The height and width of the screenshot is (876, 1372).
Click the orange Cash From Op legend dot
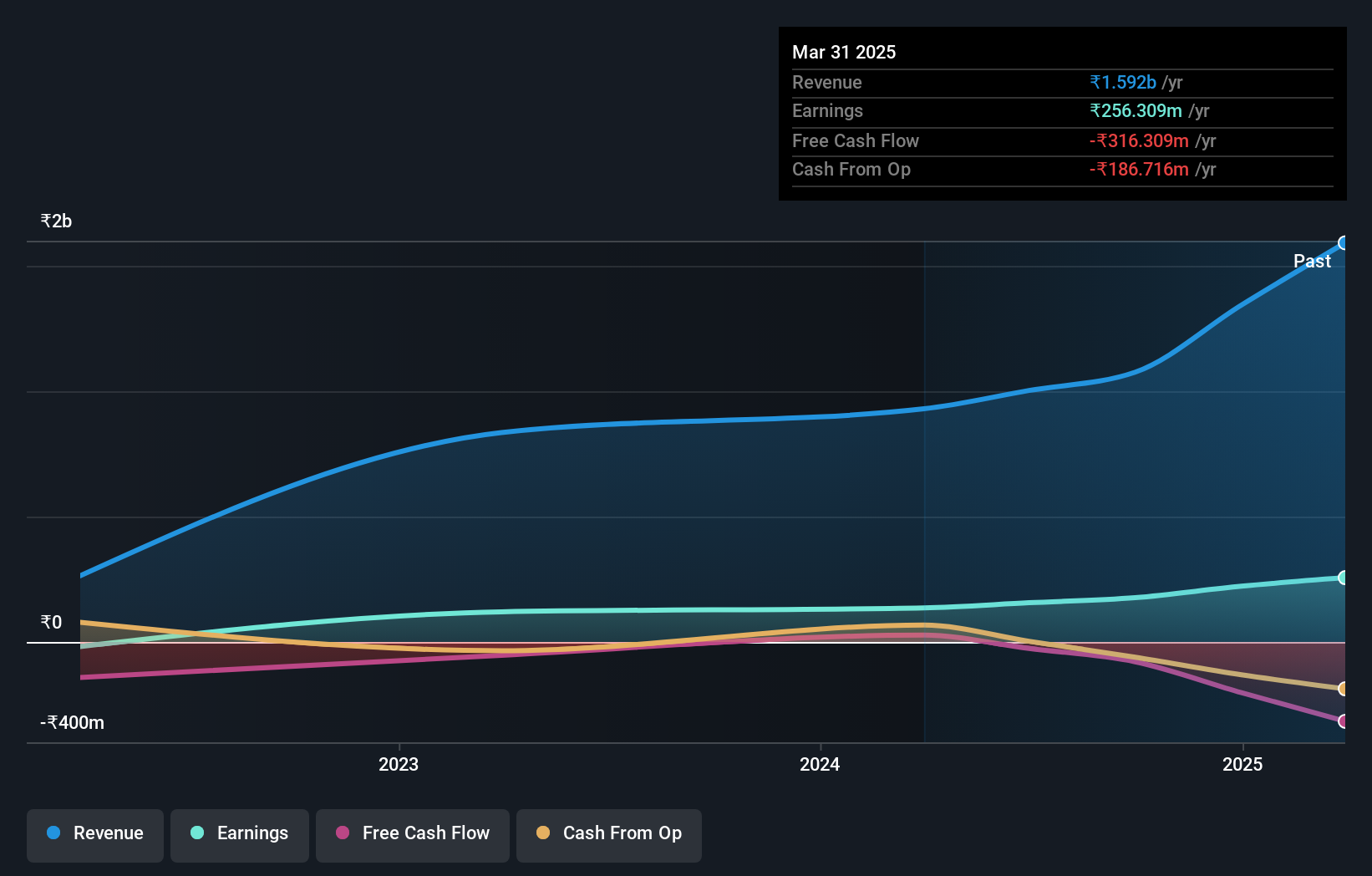[543, 833]
